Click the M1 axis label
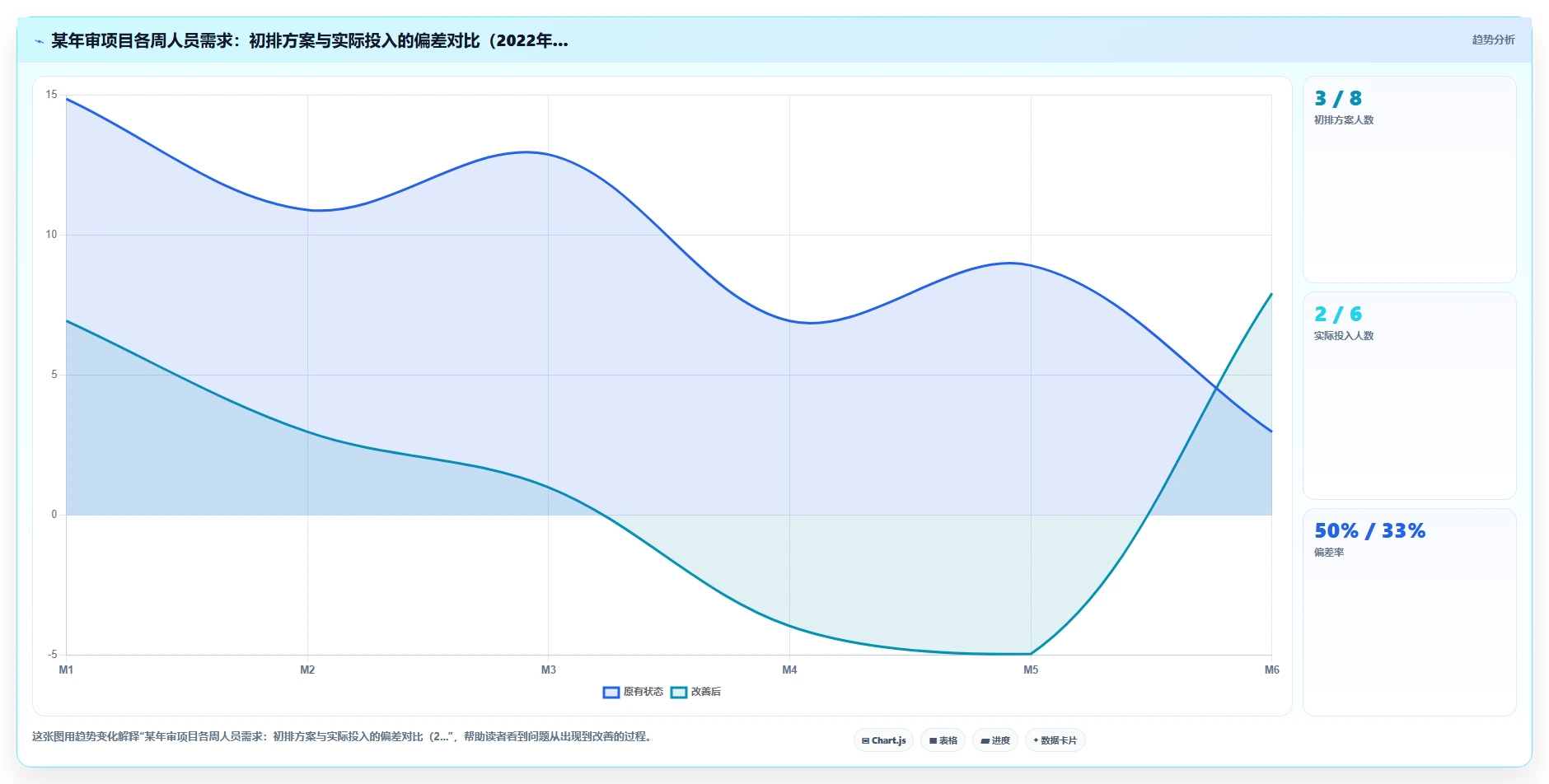The width and height of the screenshot is (1549, 784). click(66, 670)
